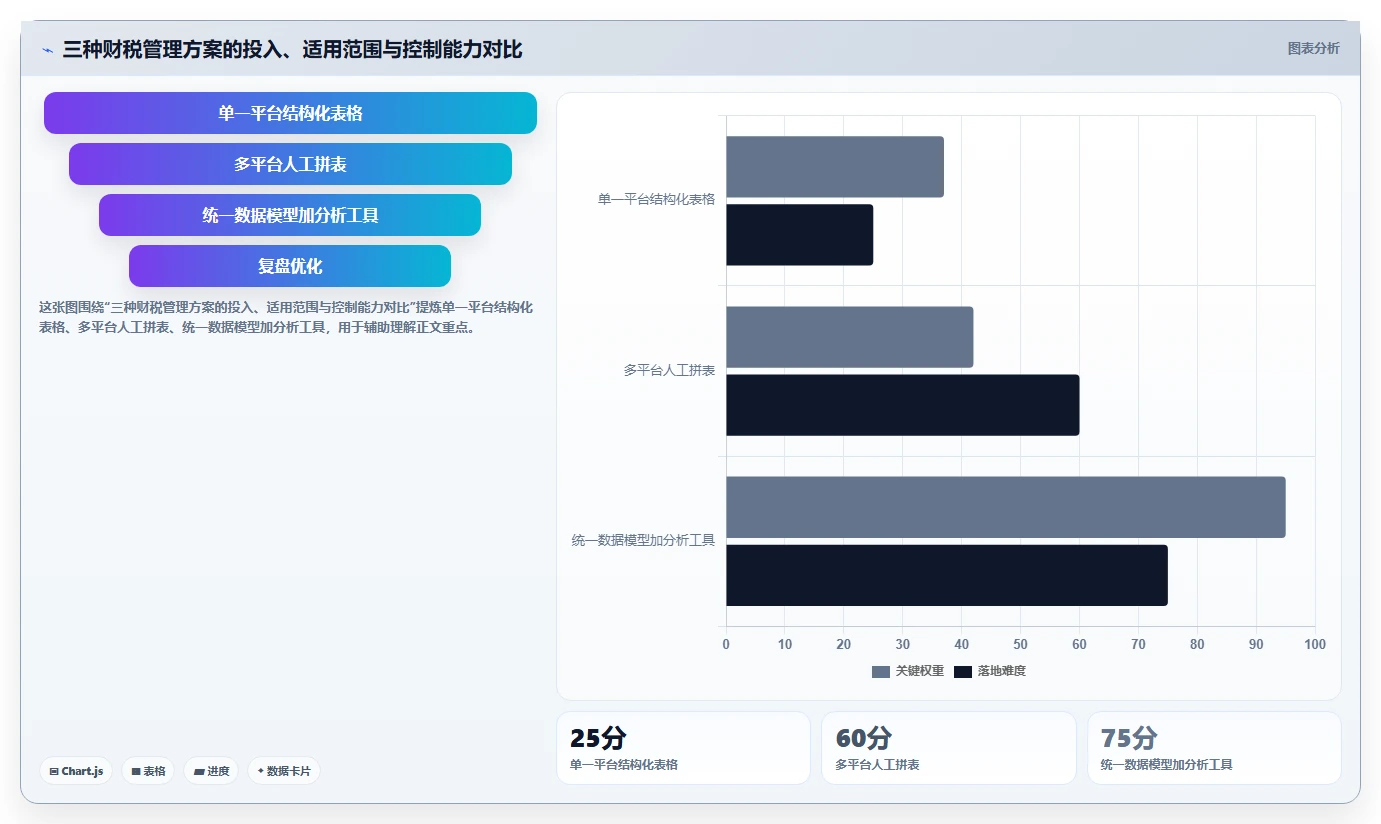Viewport: 1381px width, 824px height.
Task: Toggle the 落地难度 legend item
Action: (990, 671)
